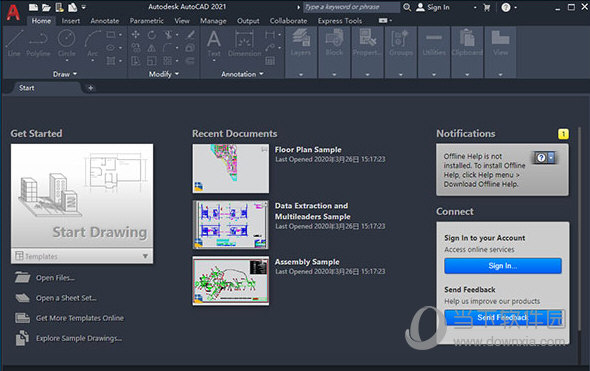Select the Table tool in Annotation panel
The width and height of the screenshot is (590, 371).
coord(270,61)
